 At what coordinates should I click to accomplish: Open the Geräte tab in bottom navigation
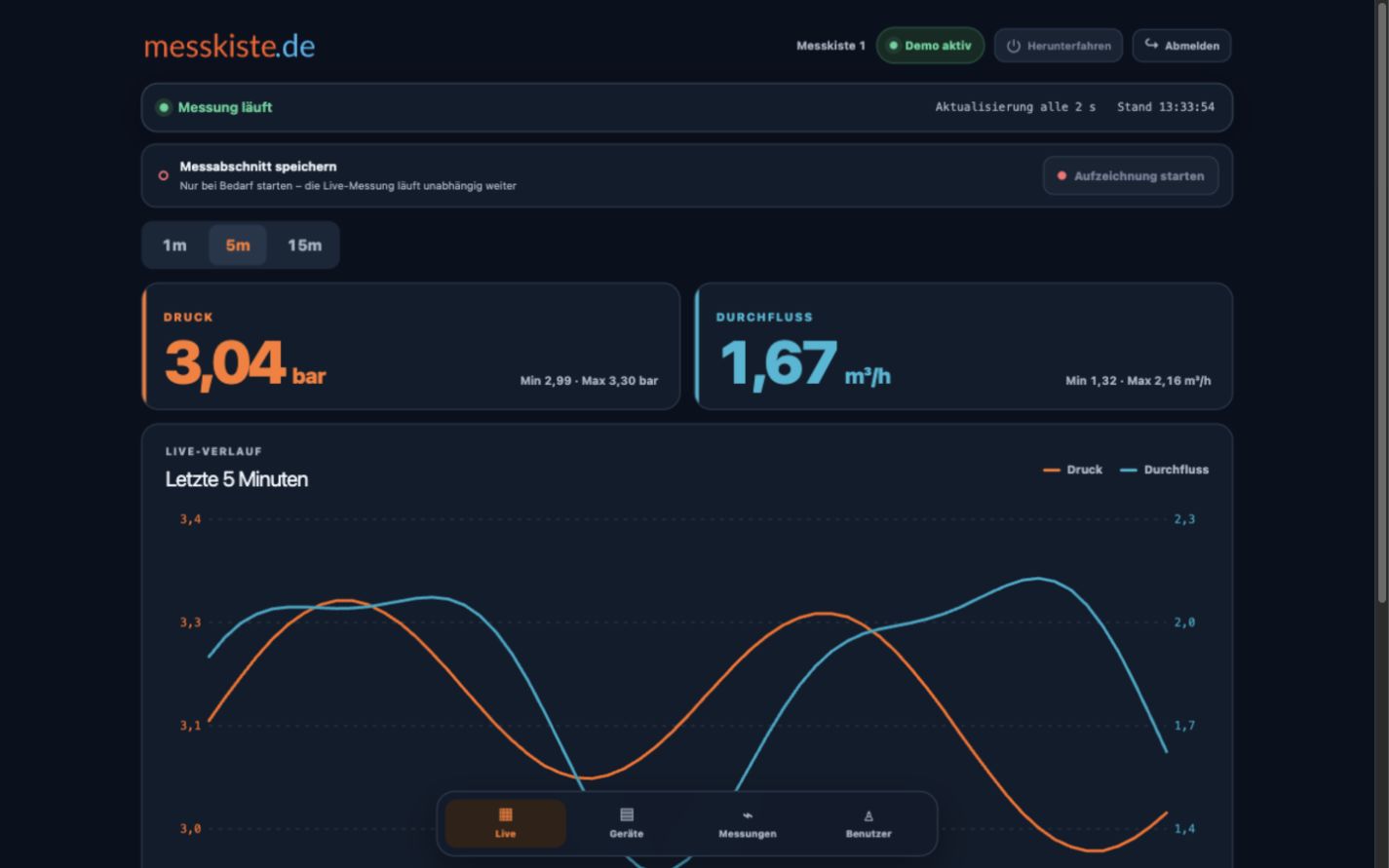point(627,823)
